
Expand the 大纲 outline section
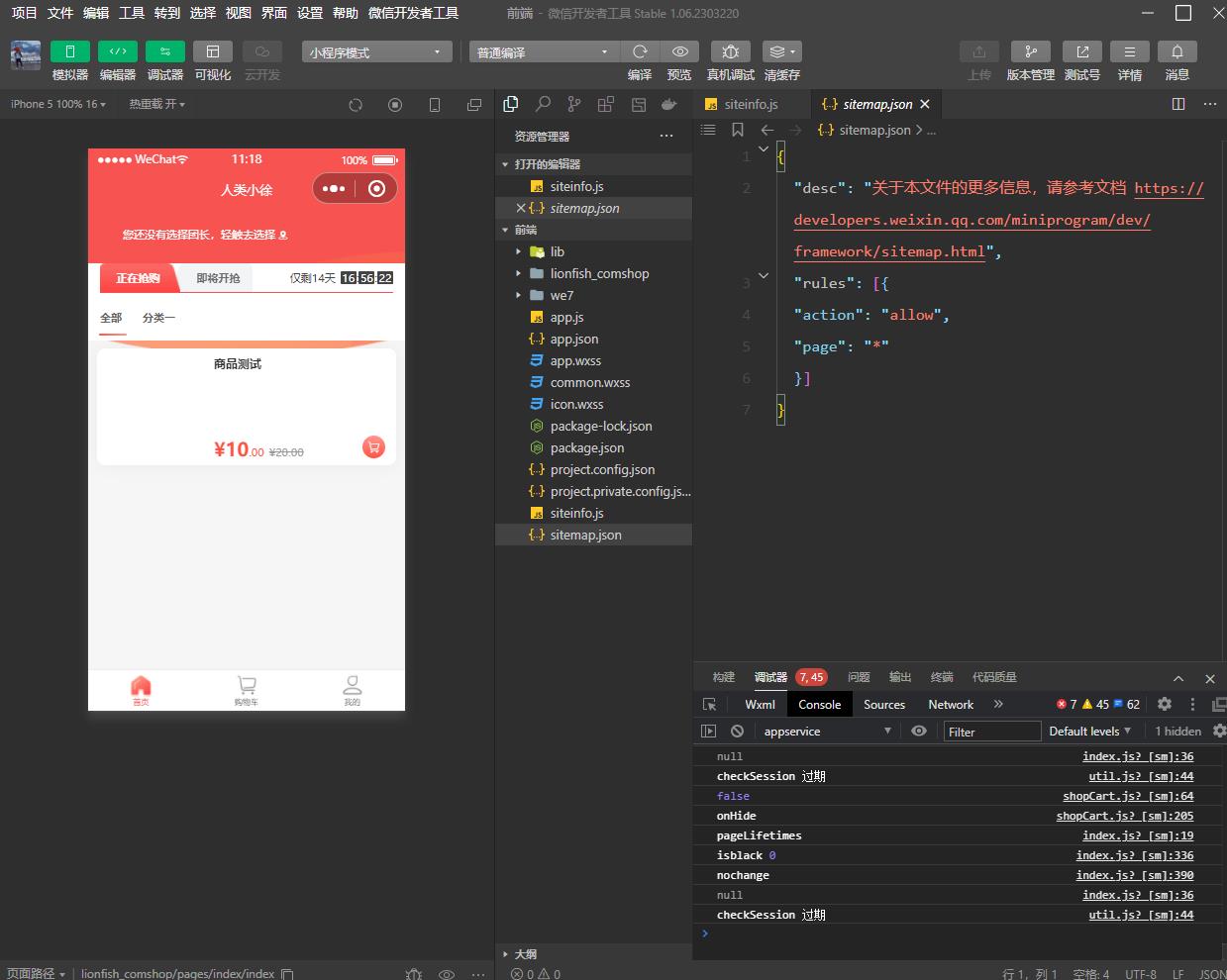click(x=593, y=954)
